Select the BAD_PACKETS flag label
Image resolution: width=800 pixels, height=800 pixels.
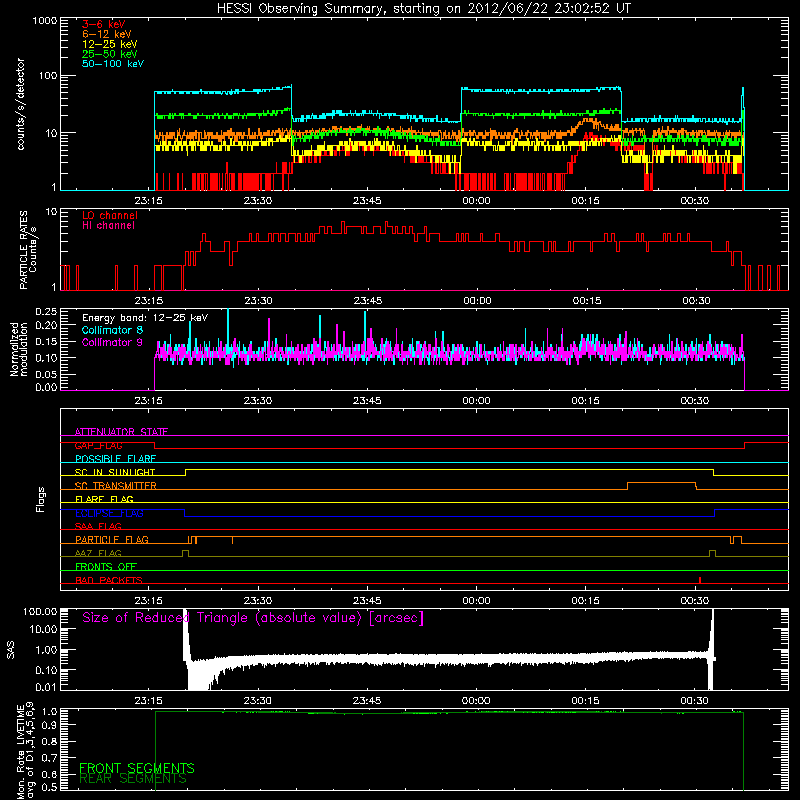pyautogui.click(x=109, y=580)
